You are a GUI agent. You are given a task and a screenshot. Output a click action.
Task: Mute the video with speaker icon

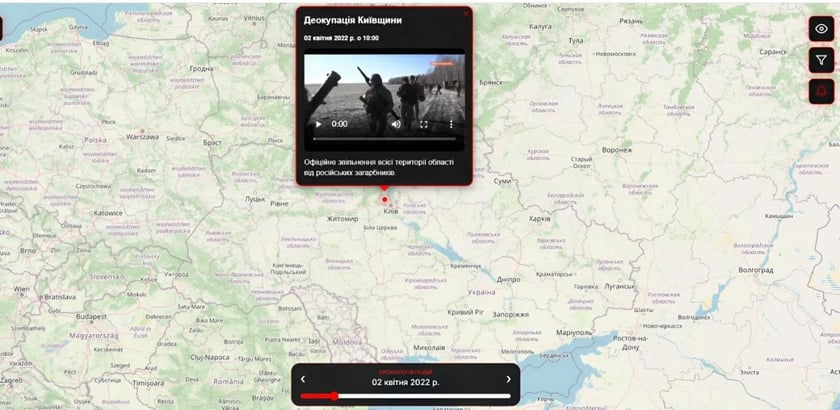click(396, 124)
